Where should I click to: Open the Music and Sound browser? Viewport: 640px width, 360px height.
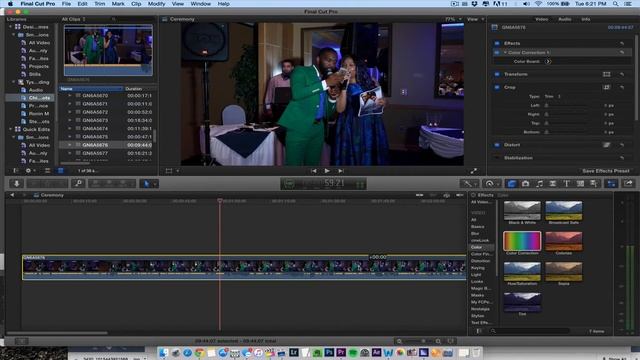click(540, 184)
